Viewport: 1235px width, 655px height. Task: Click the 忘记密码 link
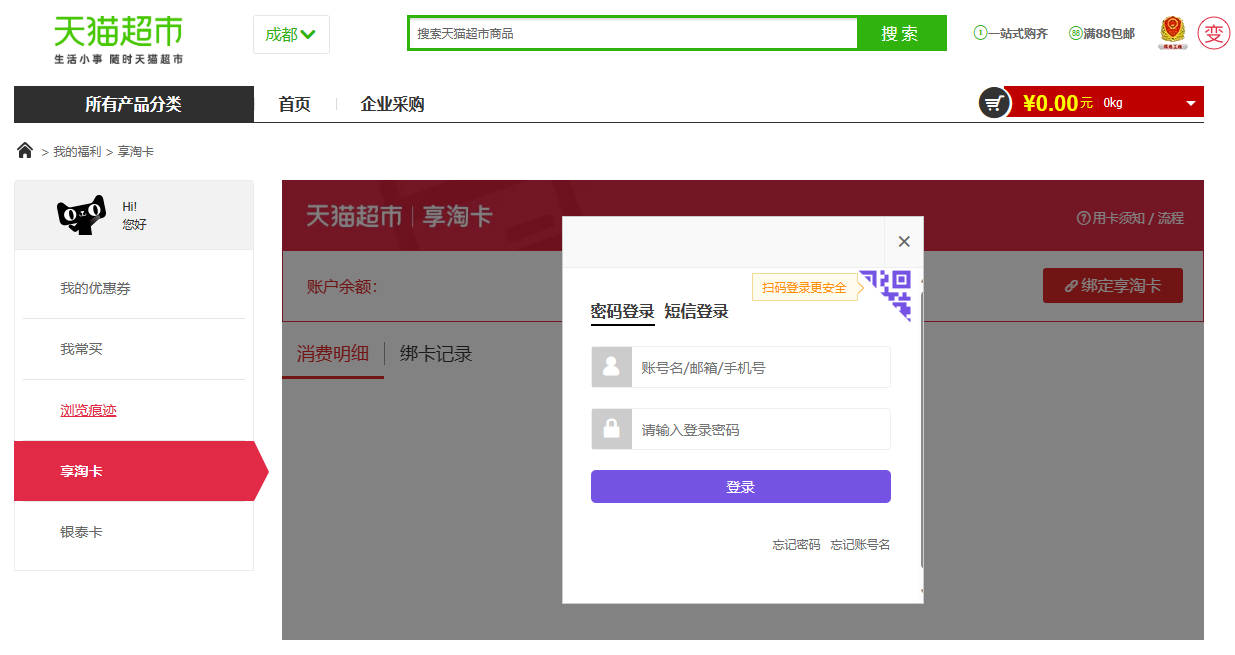pos(796,545)
